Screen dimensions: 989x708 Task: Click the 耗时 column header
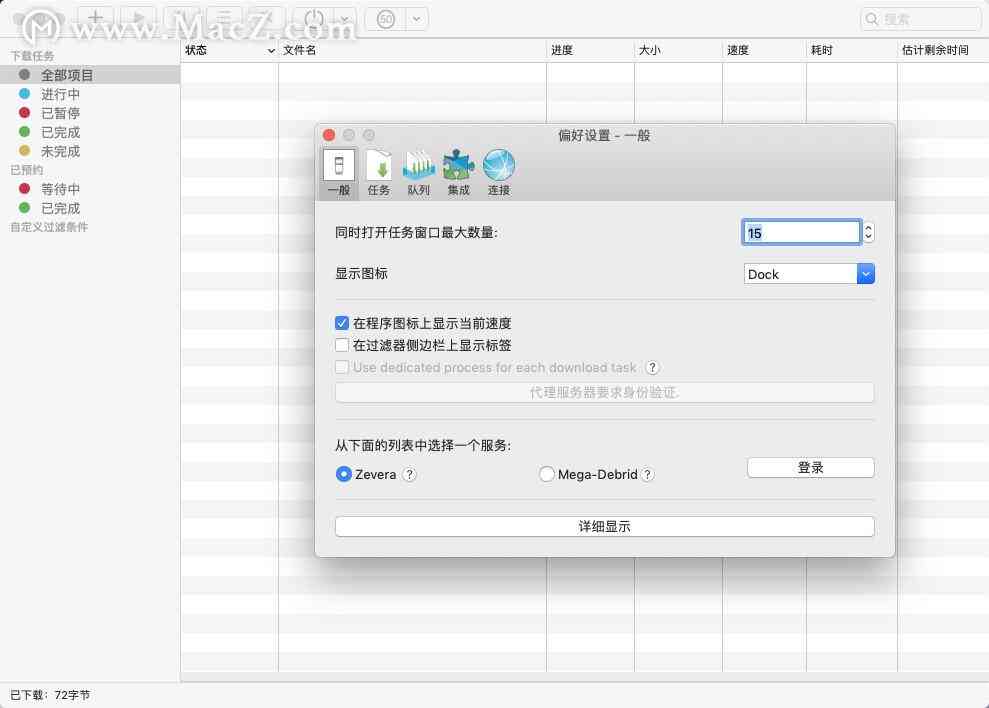coord(852,50)
